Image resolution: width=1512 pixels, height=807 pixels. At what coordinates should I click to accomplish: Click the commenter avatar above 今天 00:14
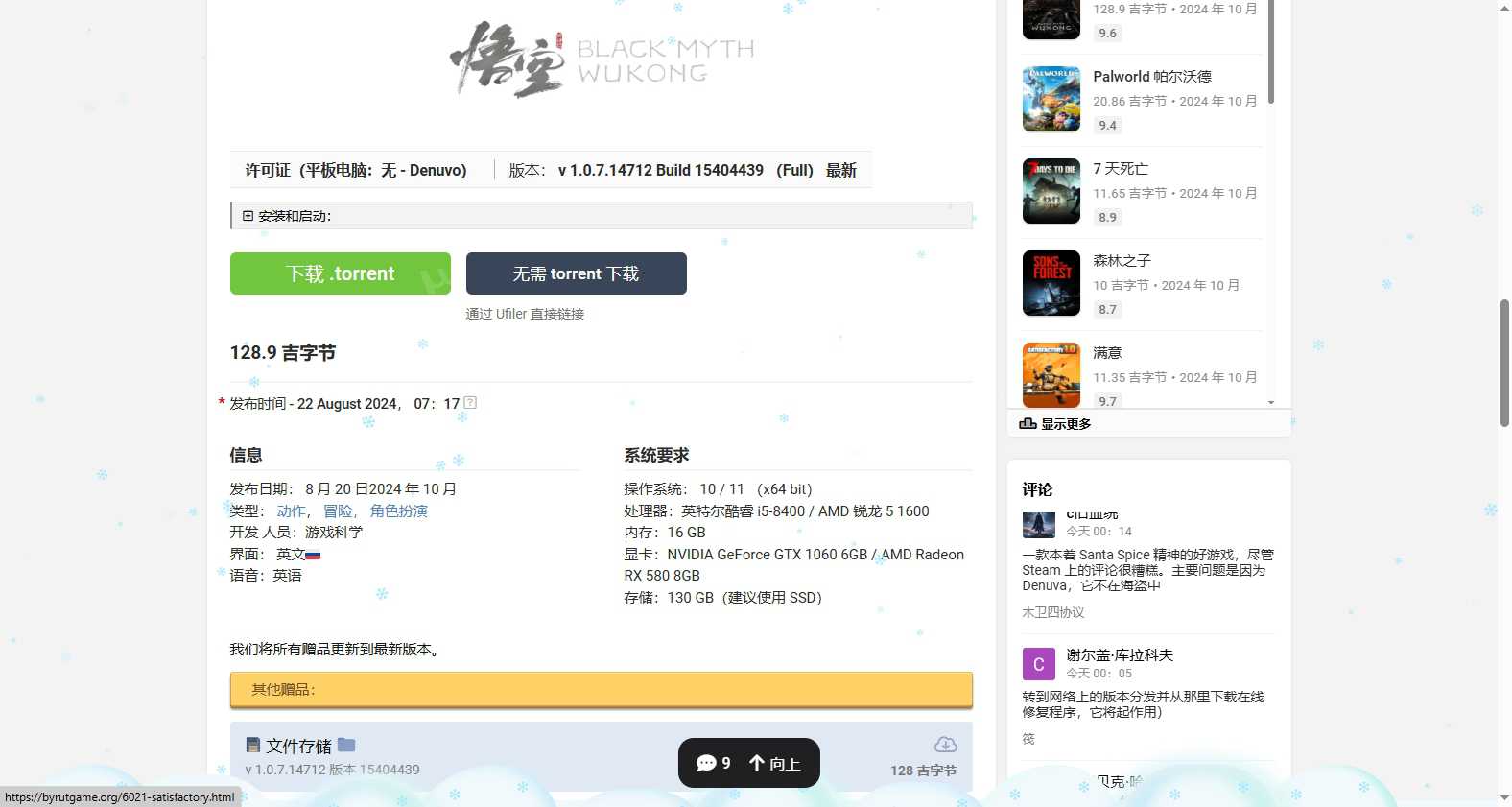point(1038,525)
